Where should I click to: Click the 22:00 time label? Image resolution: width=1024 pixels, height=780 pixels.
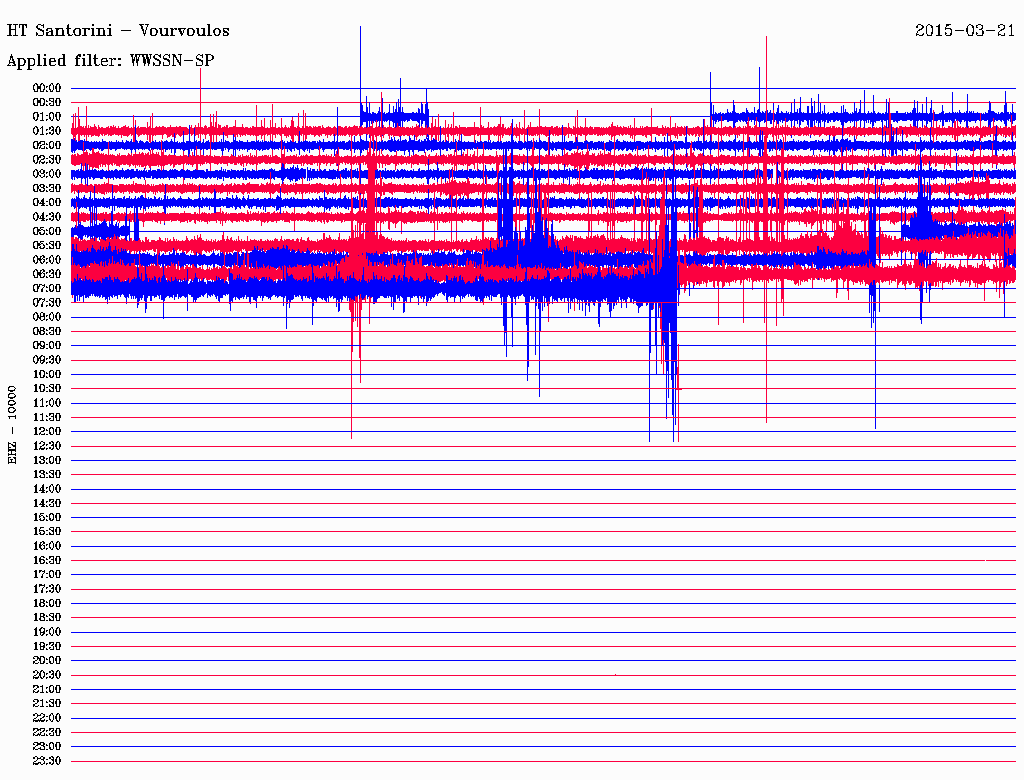coord(47,718)
